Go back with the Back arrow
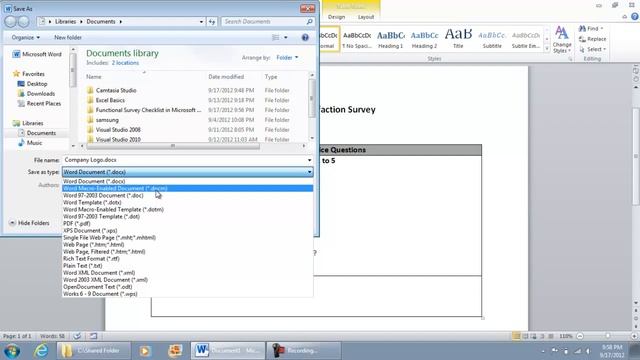The image size is (640, 360). 11,22
